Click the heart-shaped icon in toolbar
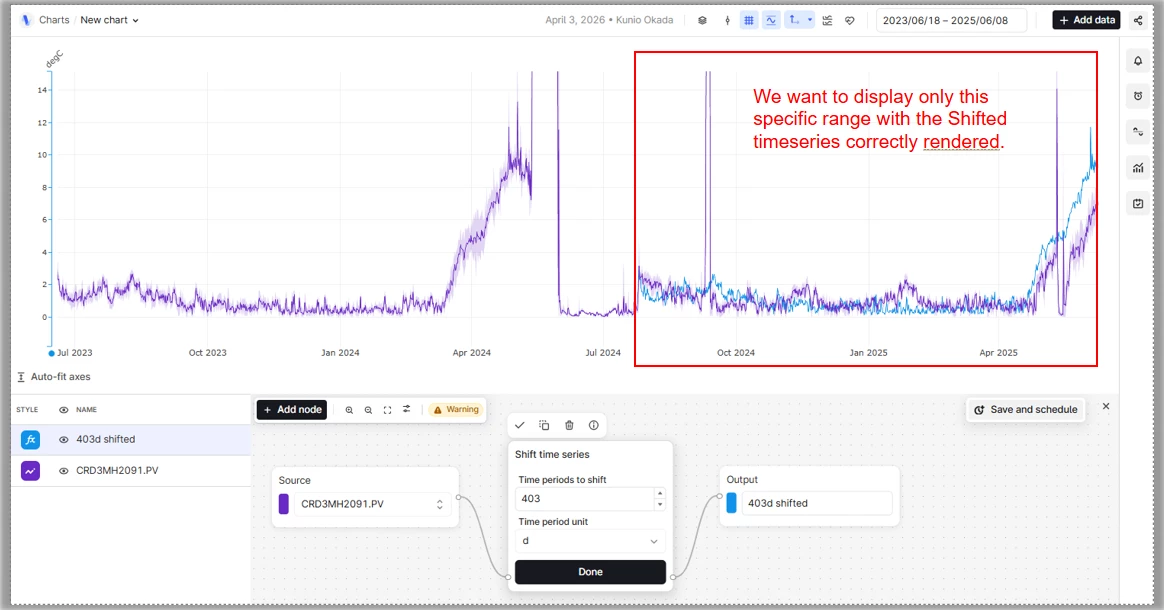 point(850,21)
